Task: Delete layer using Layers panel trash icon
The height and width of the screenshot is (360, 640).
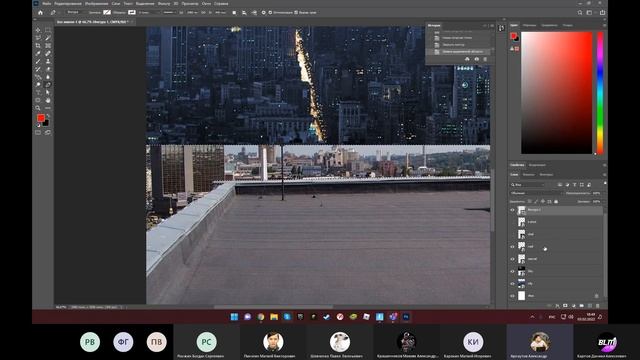Action: 598,306
